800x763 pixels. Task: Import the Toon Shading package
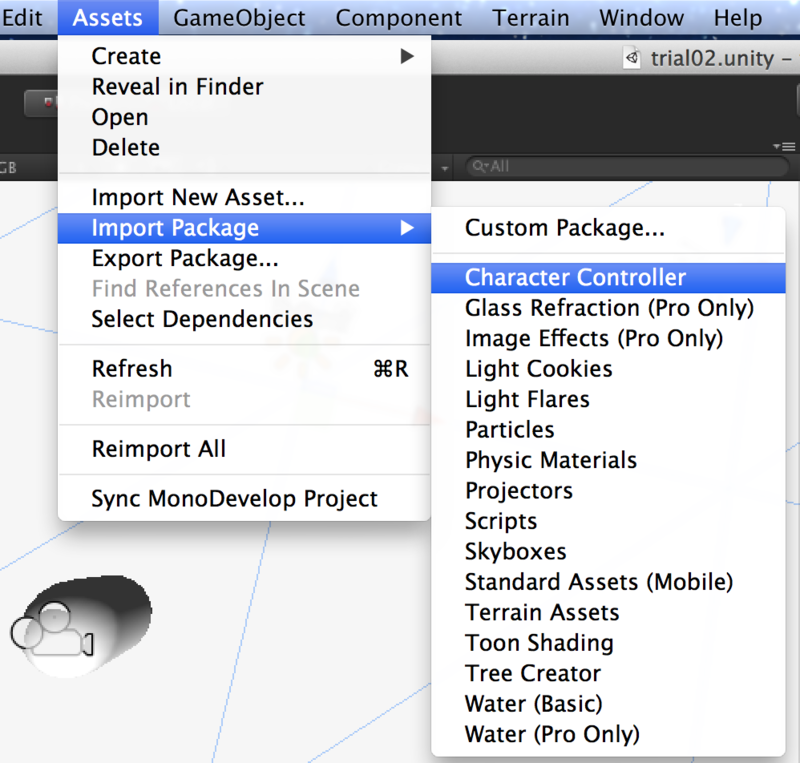click(x=539, y=643)
